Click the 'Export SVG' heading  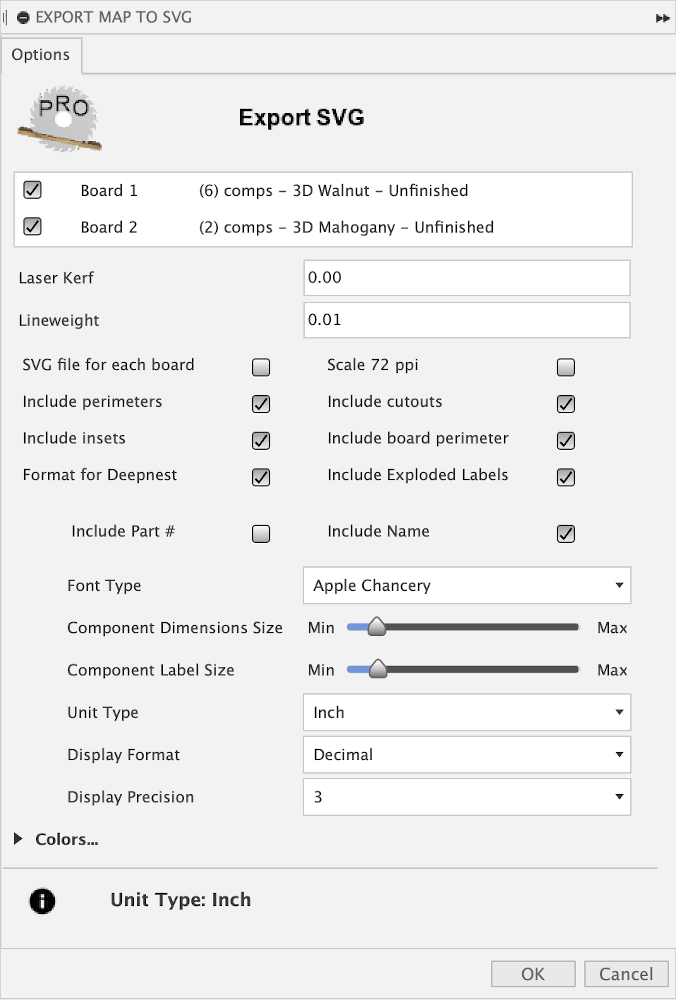pos(302,117)
